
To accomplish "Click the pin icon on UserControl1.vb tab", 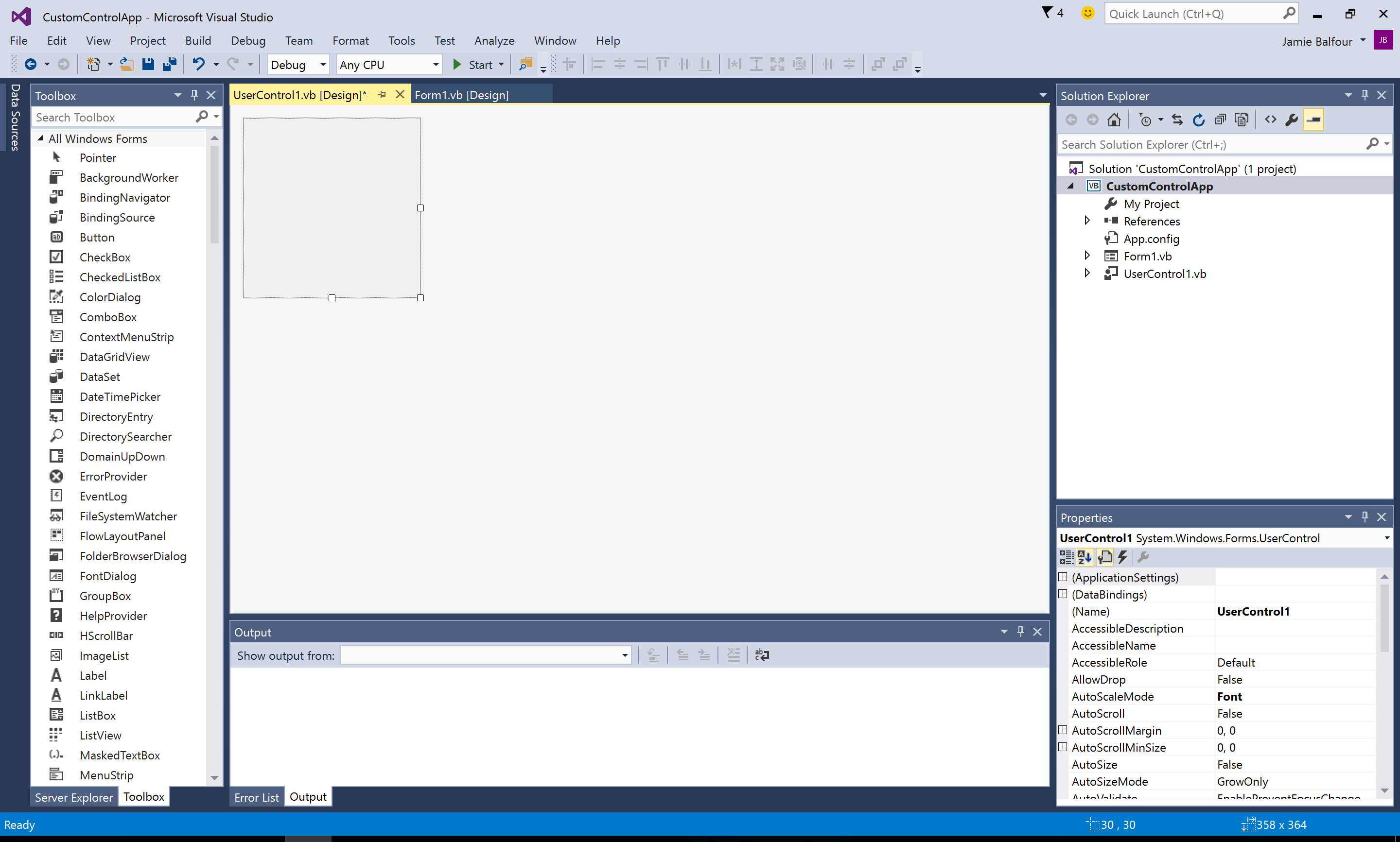I will pyautogui.click(x=382, y=95).
